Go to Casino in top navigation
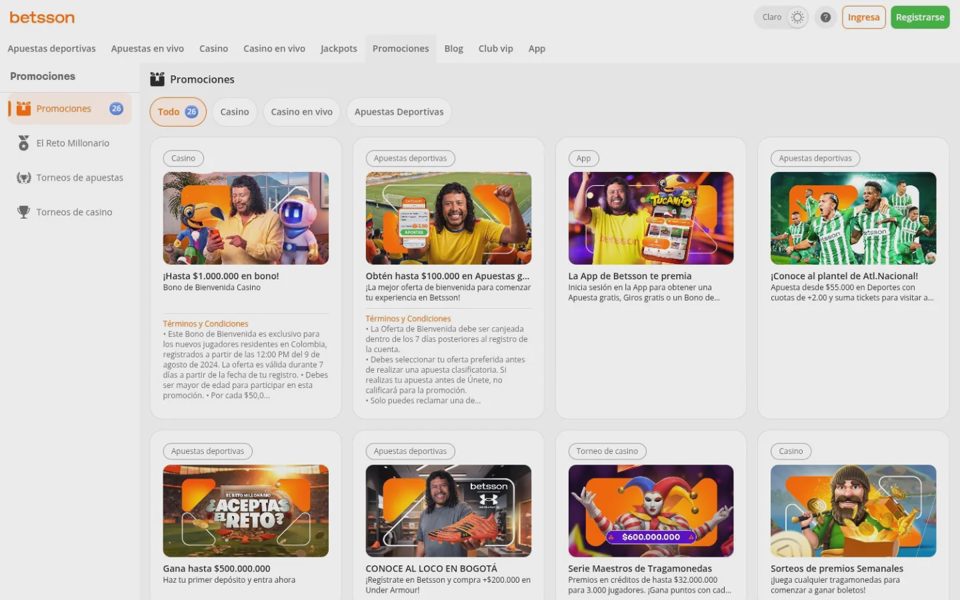This screenshot has width=960, height=600. [213, 48]
